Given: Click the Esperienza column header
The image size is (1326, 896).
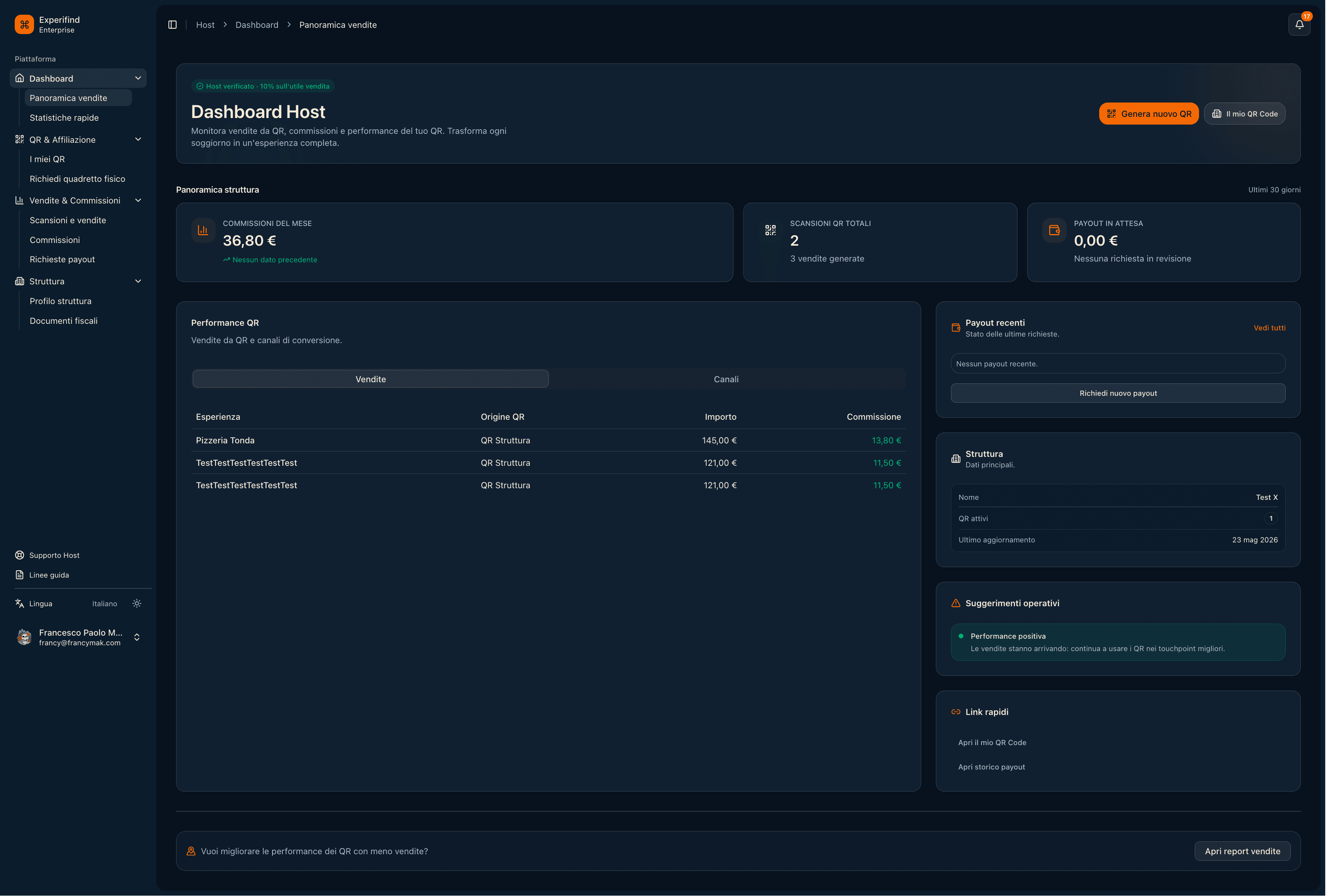Looking at the screenshot, I should 218,417.
